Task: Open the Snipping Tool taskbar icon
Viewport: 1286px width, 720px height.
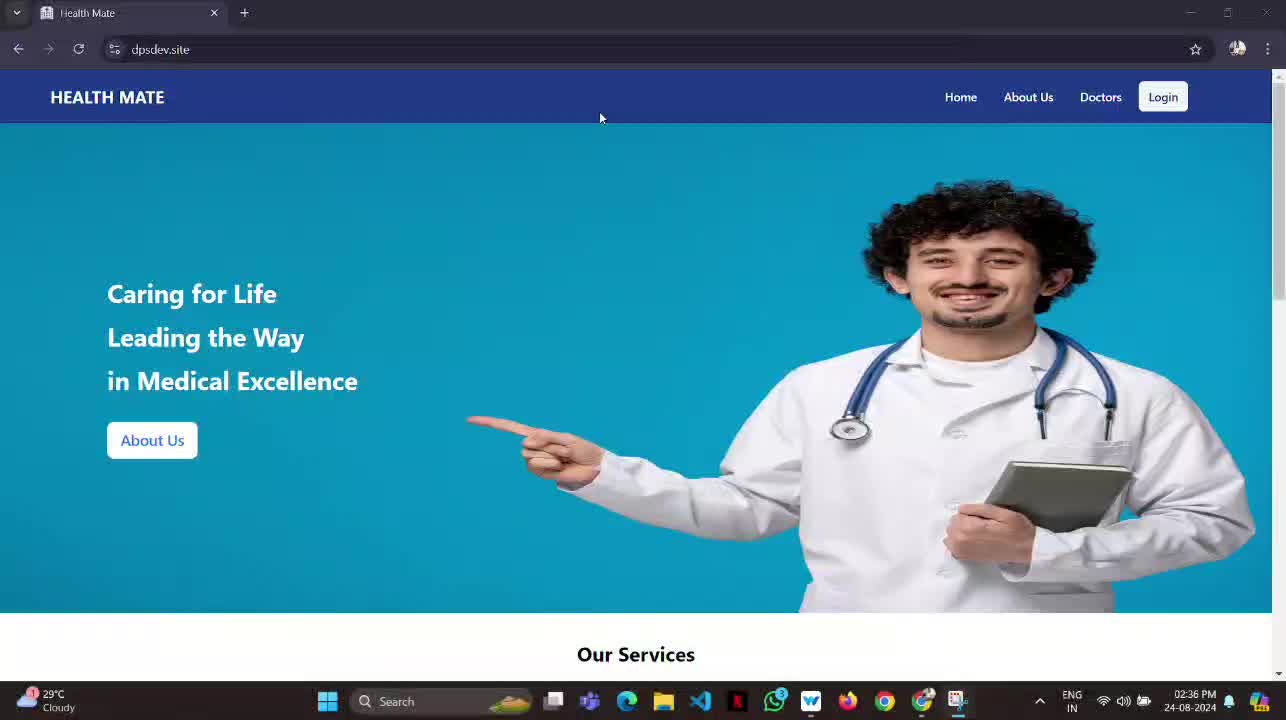Action: pyautogui.click(x=958, y=701)
